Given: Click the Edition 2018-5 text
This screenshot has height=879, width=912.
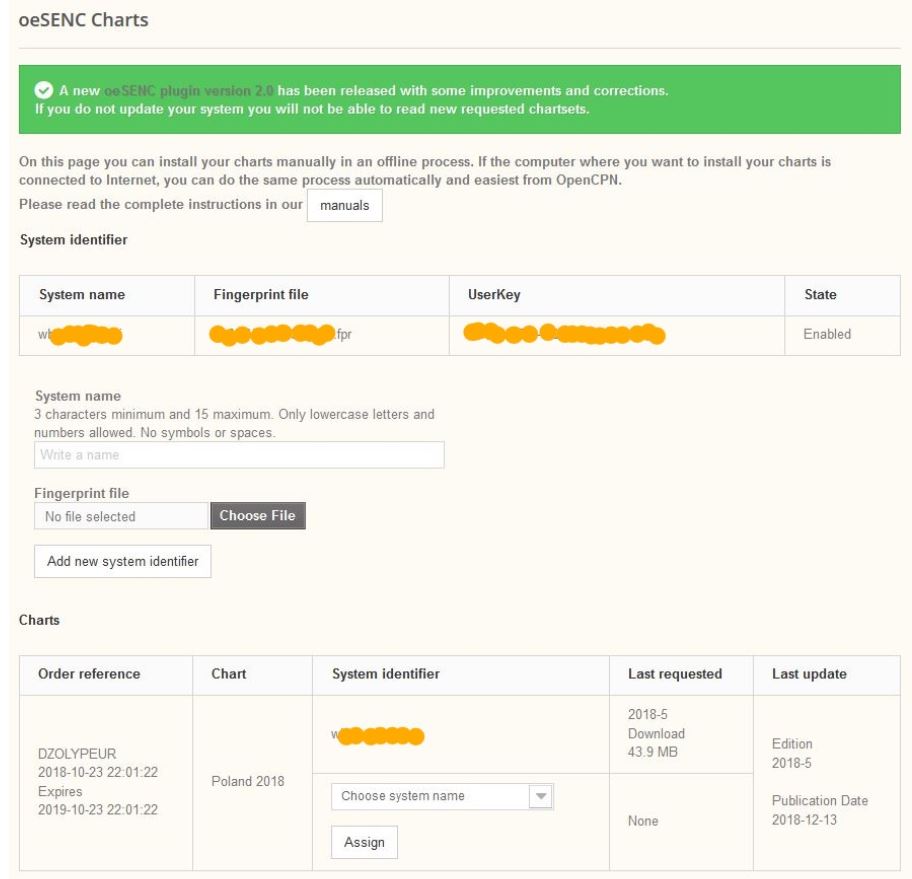Looking at the screenshot, I should (792, 753).
